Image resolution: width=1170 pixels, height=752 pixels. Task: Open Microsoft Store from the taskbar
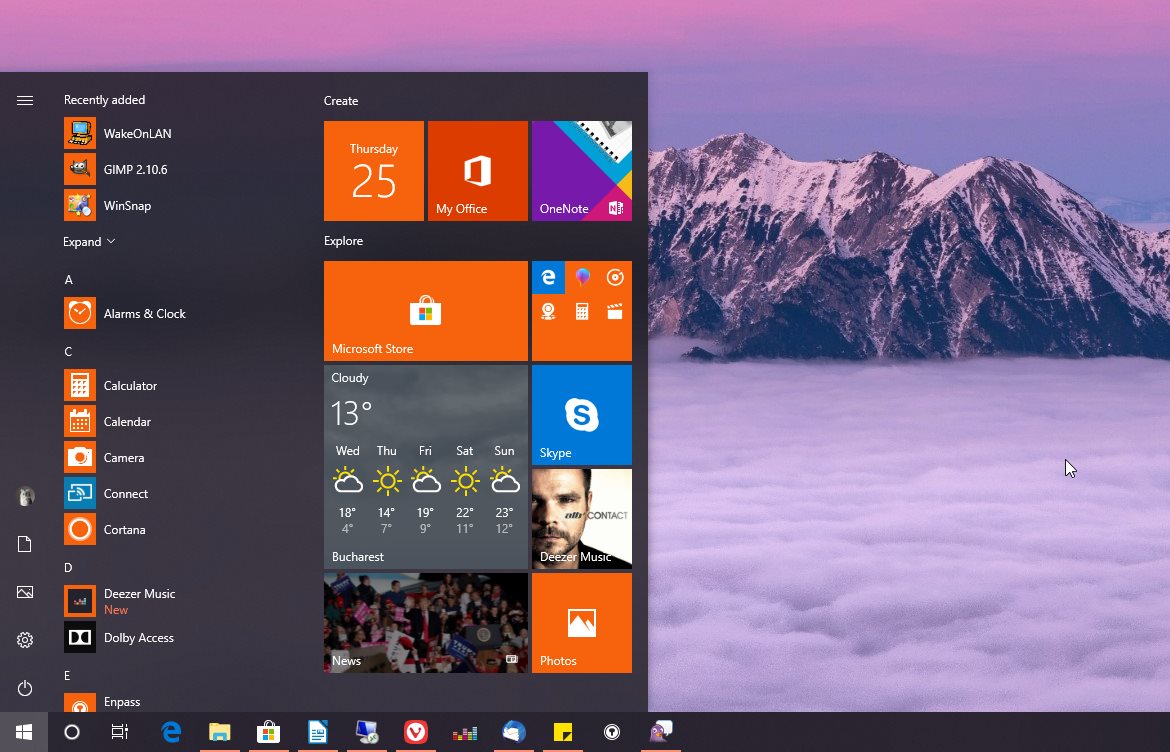(x=268, y=732)
